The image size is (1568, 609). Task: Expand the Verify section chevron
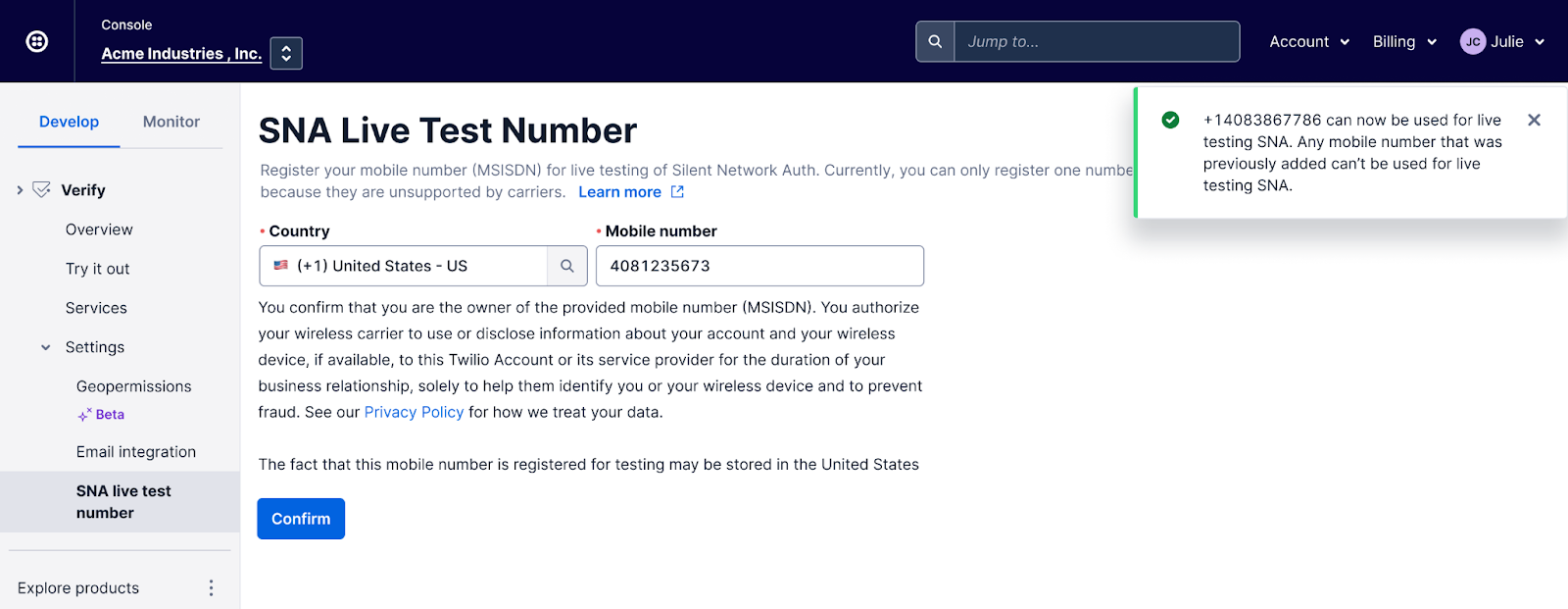[20, 189]
